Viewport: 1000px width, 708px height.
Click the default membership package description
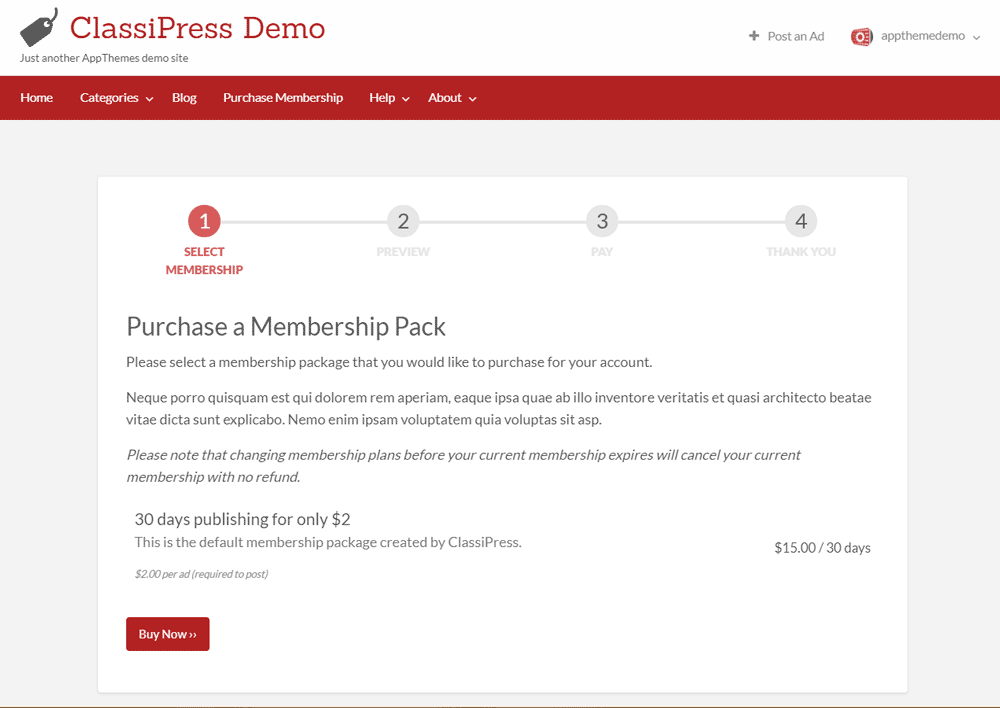[328, 542]
